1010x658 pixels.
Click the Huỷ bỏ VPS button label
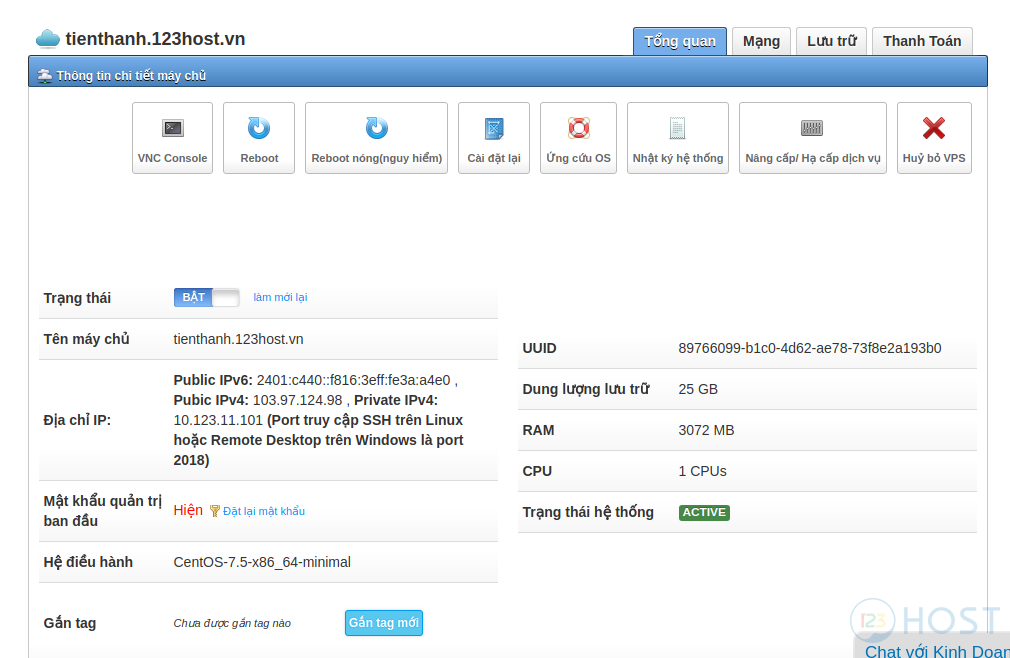(934, 158)
